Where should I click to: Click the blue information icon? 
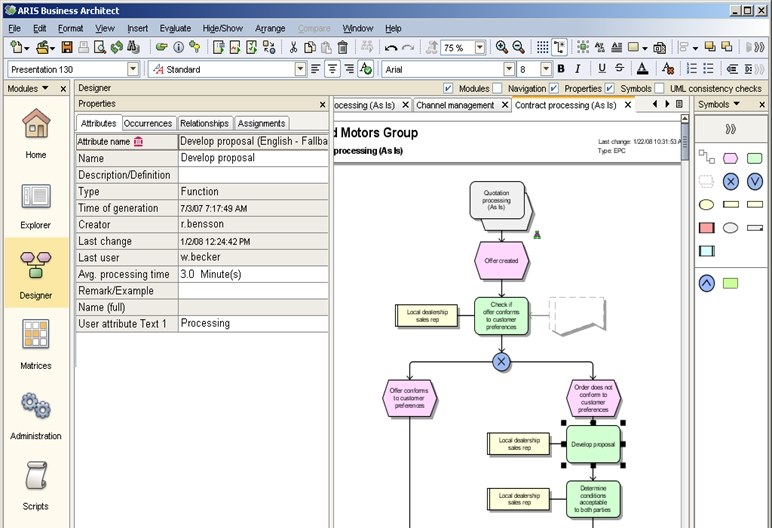[x=179, y=47]
